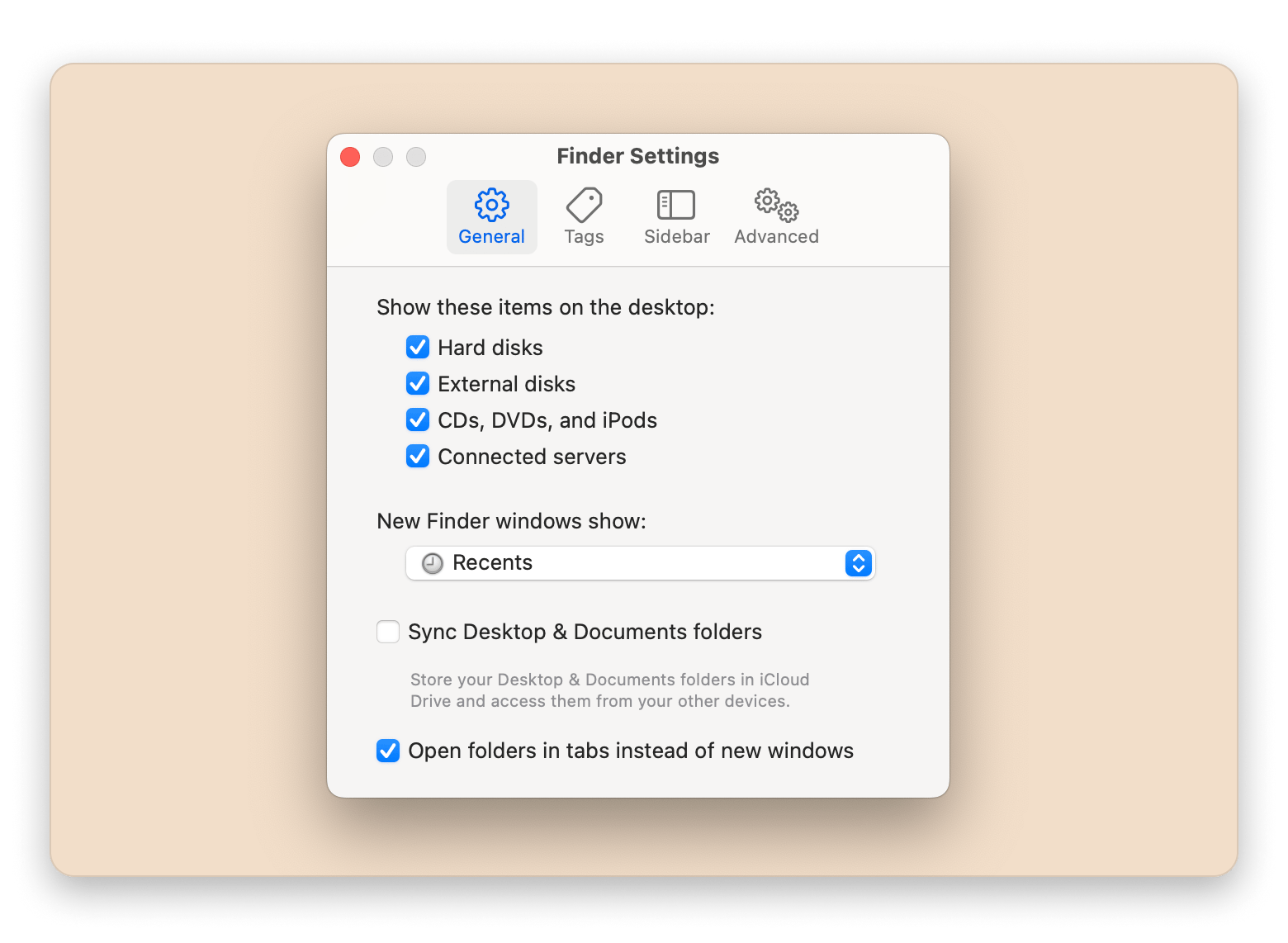Uncheck the Hard disks checkbox
The image size is (1288, 943).
tap(418, 348)
